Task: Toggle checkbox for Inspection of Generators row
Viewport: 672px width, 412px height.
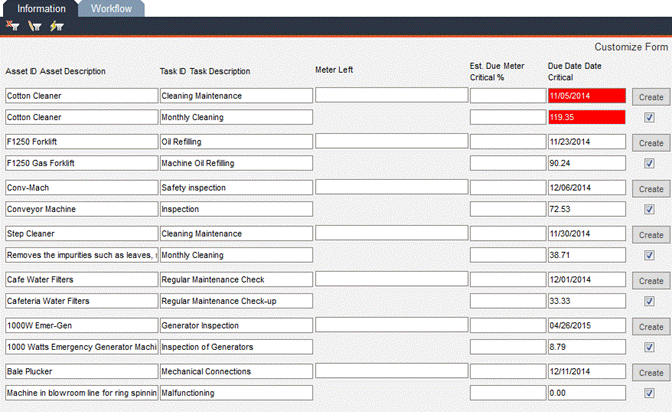Action: point(650,347)
